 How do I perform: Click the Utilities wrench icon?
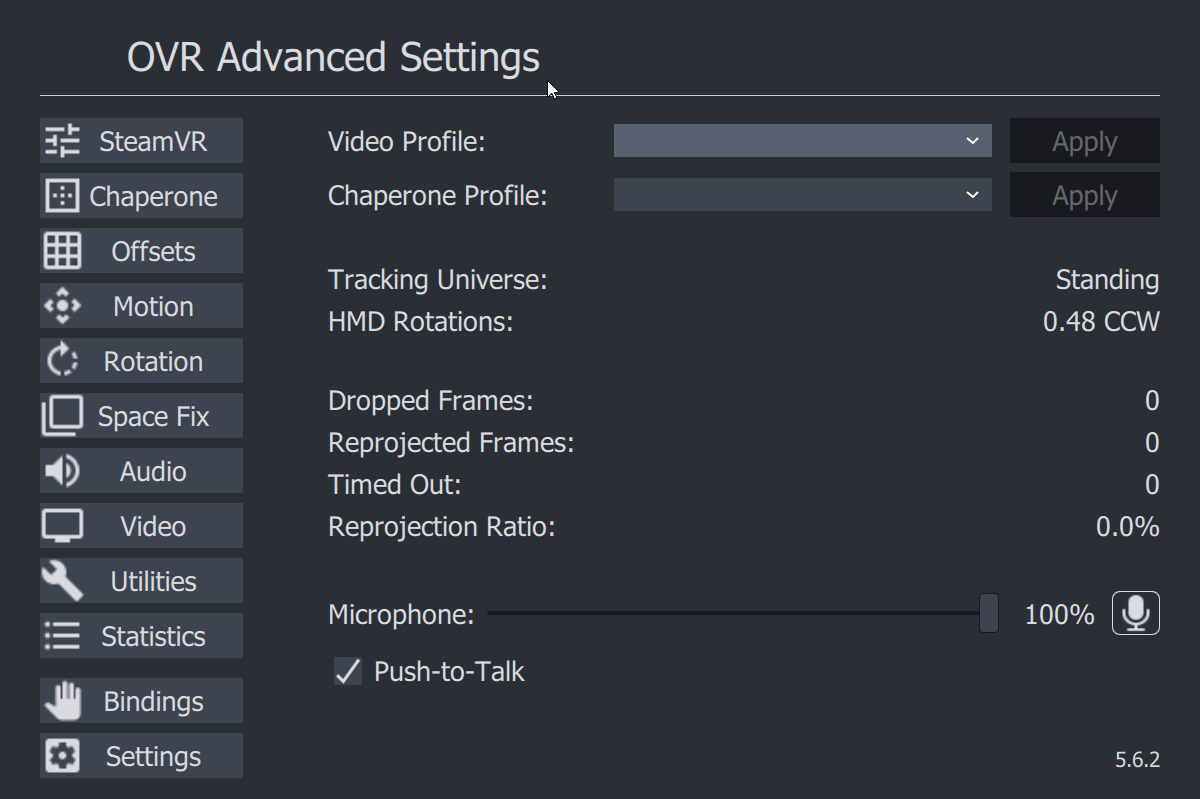click(x=62, y=581)
